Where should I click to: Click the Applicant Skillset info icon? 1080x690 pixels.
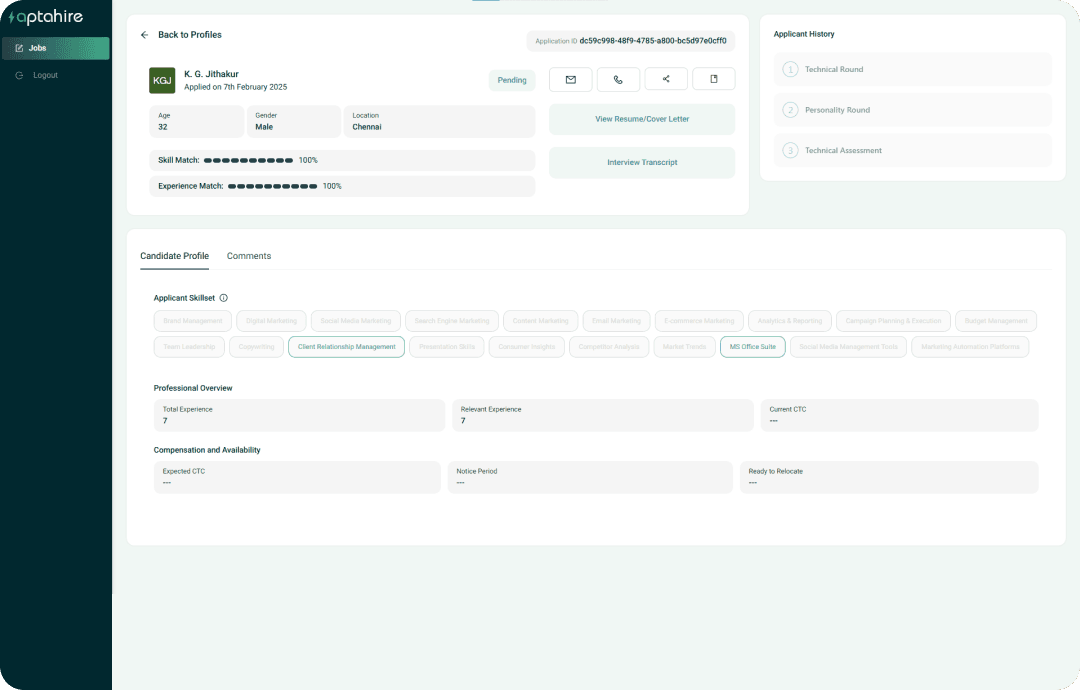tap(223, 298)
